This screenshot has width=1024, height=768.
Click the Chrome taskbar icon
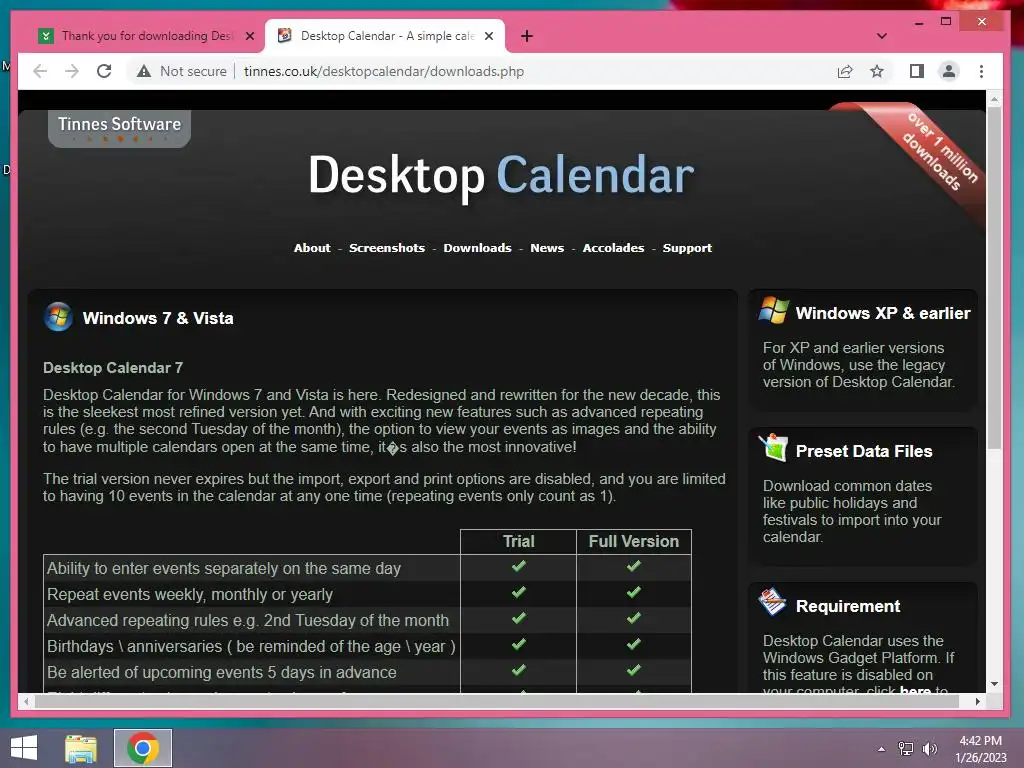pyautogui.click(x=143, y=748)
